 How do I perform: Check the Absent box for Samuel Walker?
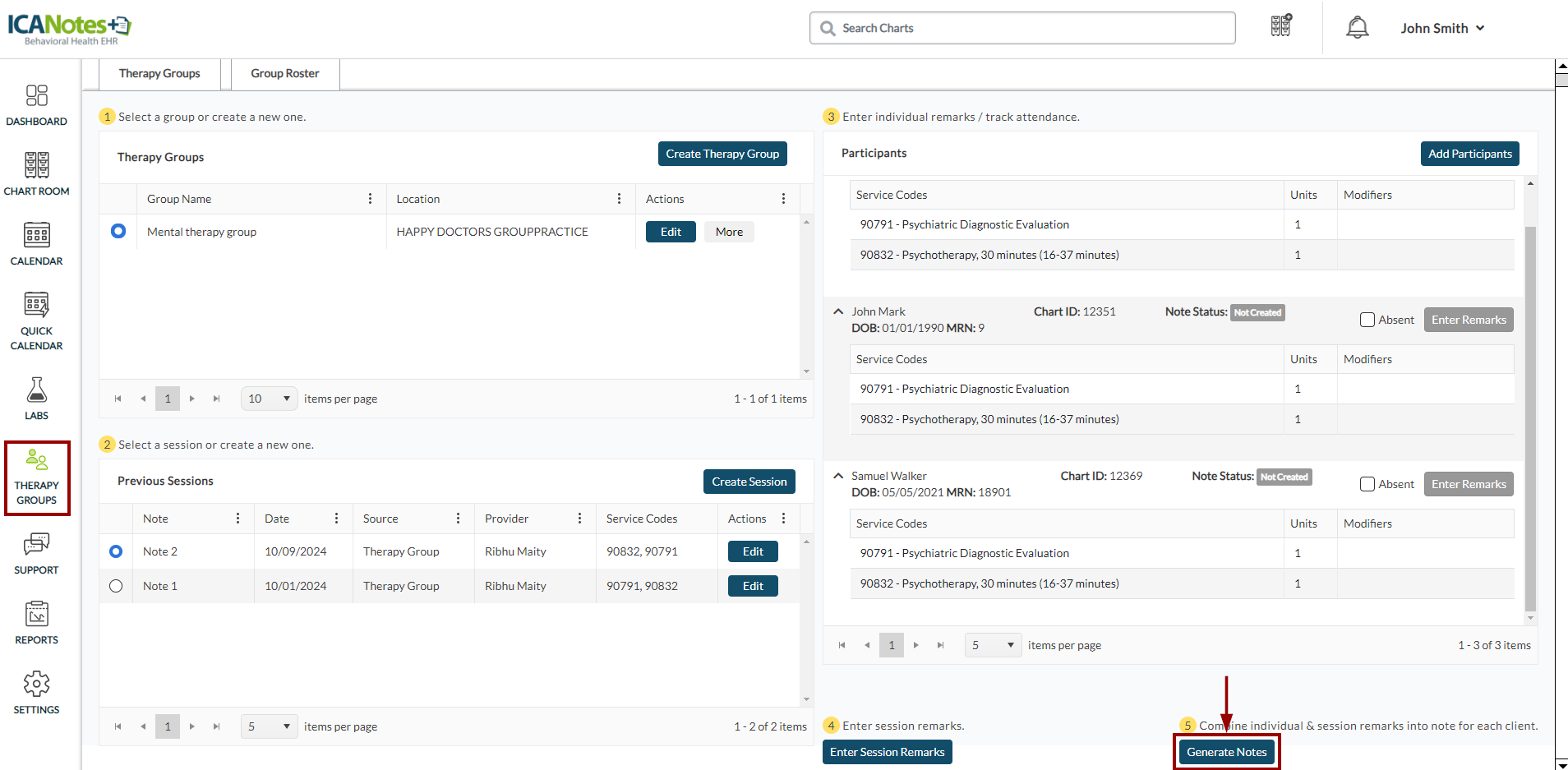point(1367,484)
